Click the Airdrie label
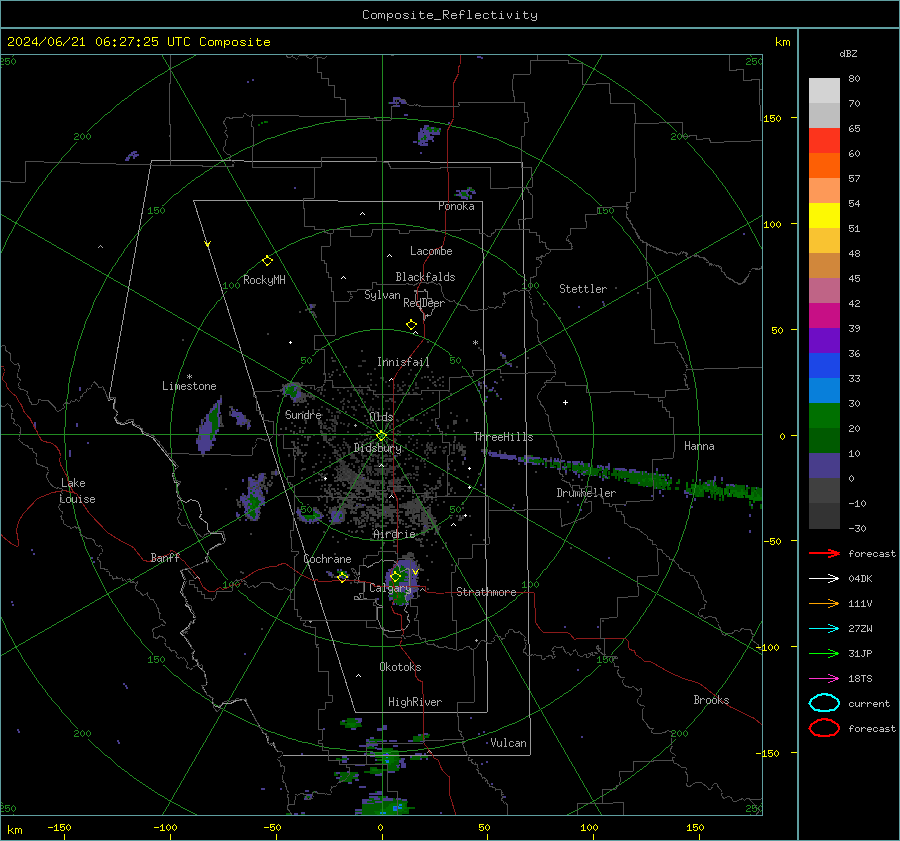The width and height of the screenshot is (900, 841). coord(394,534)
